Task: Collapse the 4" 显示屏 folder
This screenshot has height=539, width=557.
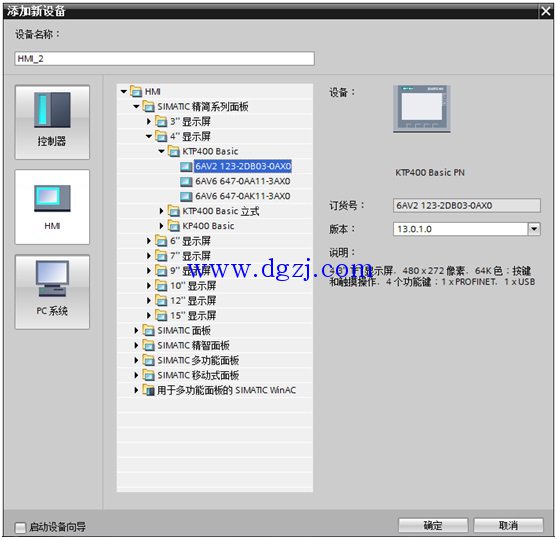Action: point(149,136)
